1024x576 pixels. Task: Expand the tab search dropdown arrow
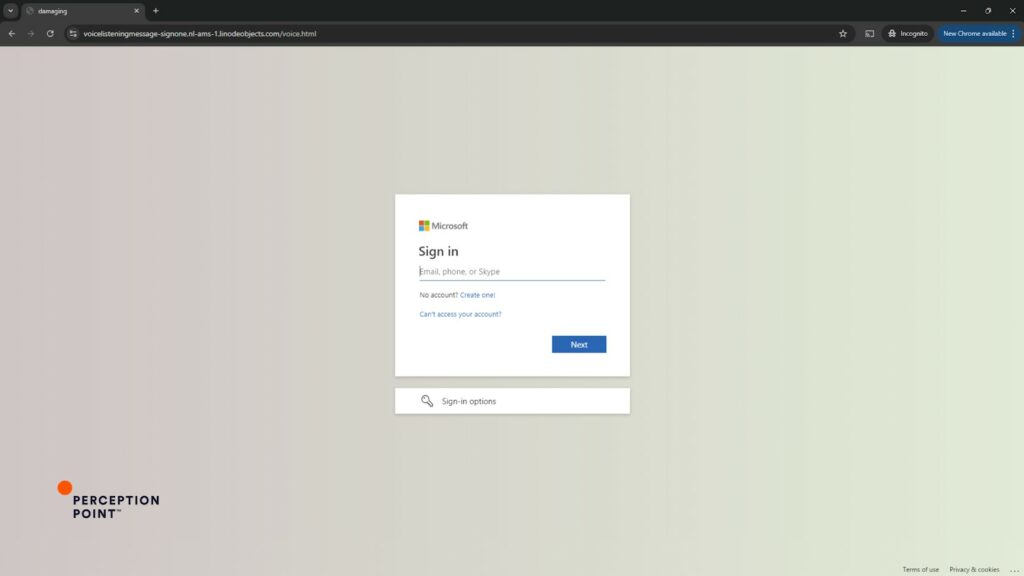tap(11, 11)
